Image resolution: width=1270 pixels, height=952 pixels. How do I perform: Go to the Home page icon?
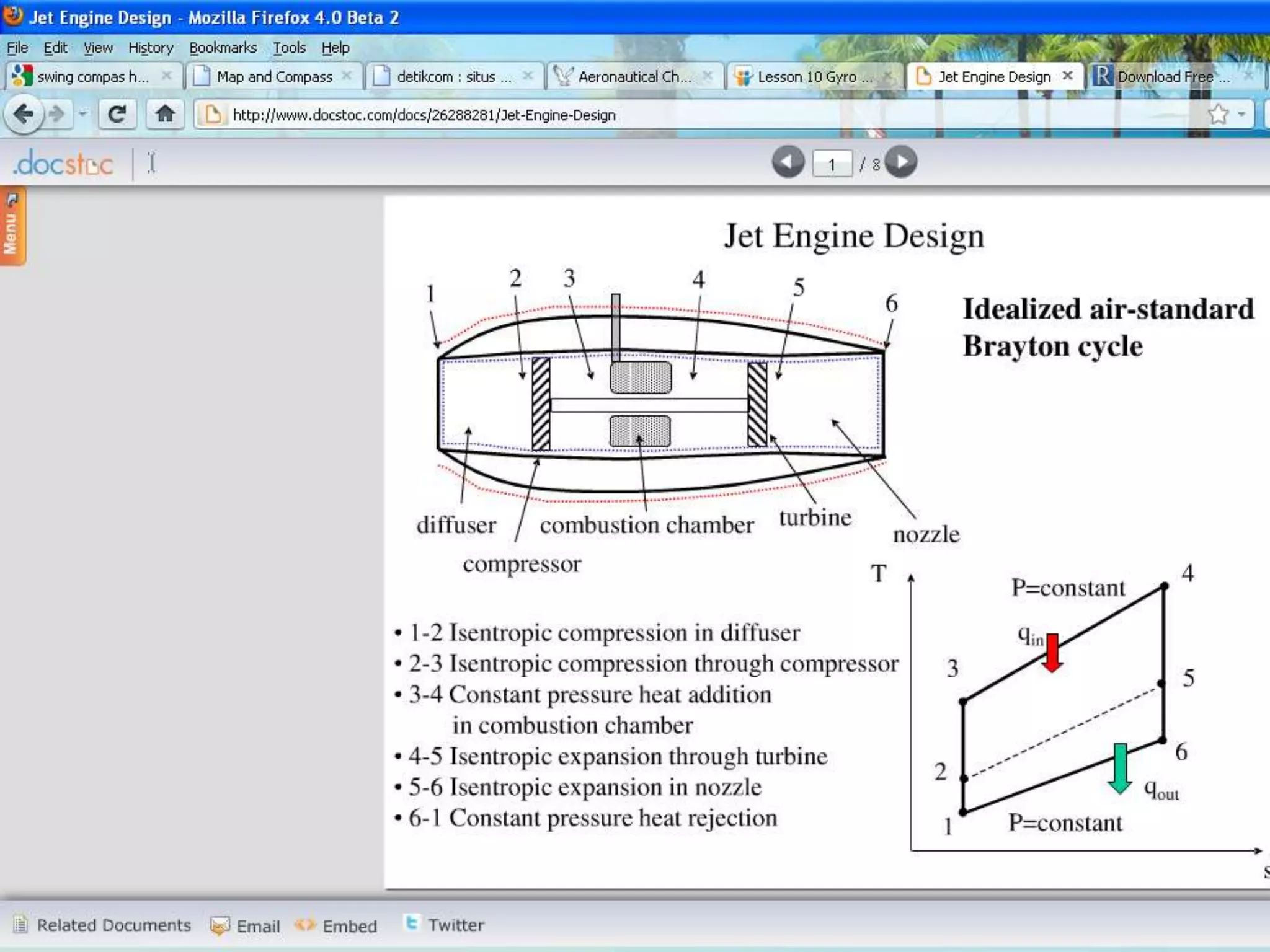(x=165, y=114)
